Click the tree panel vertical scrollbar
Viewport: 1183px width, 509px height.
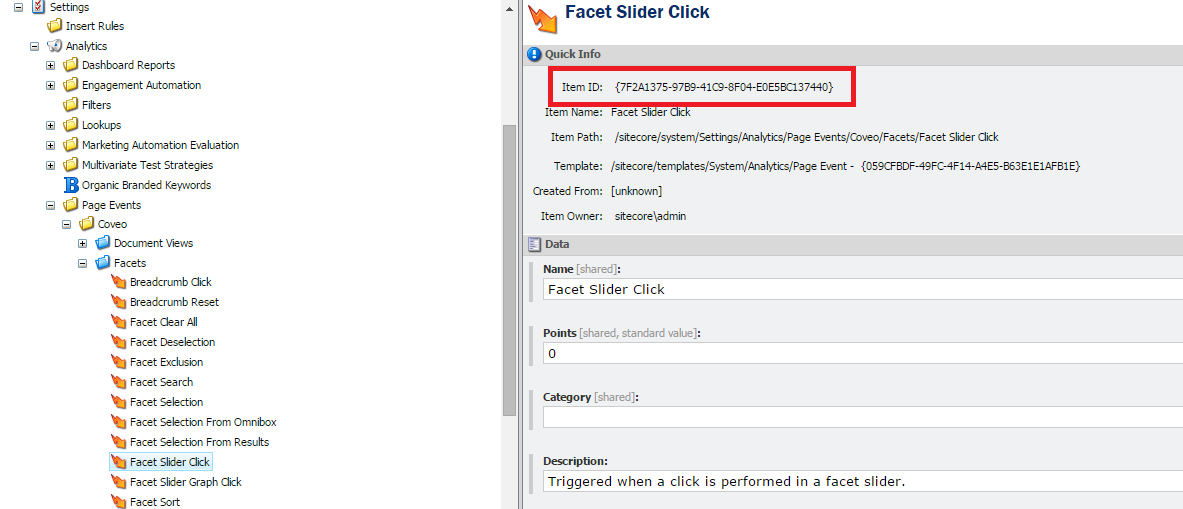(x=509, y=269)
